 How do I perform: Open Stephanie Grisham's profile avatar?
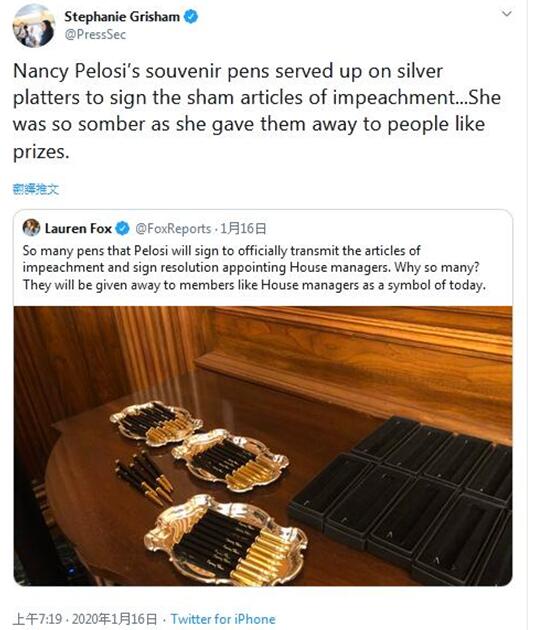34,25
